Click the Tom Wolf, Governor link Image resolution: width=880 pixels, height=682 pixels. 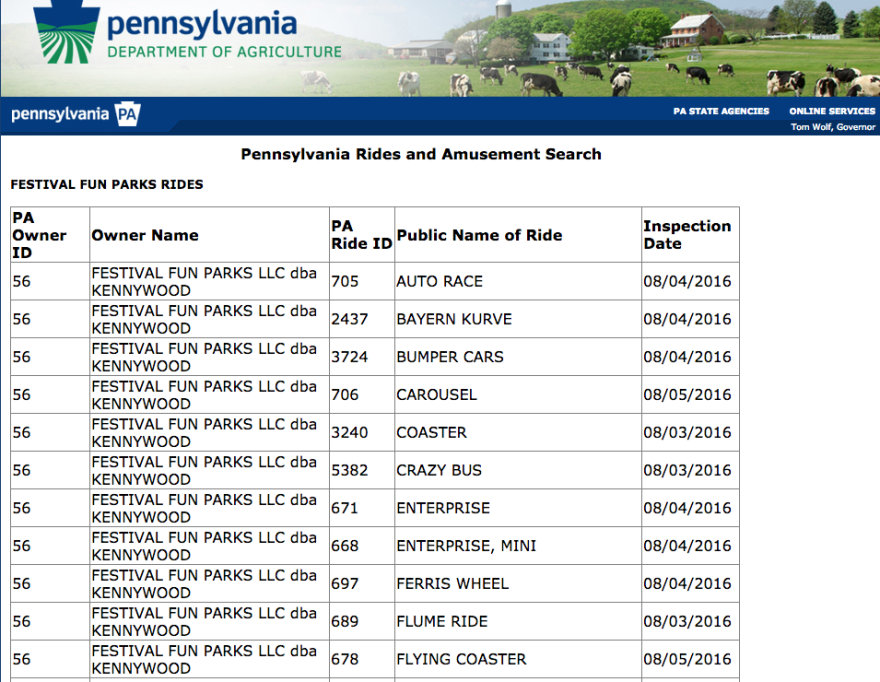[x=833, y=127]
